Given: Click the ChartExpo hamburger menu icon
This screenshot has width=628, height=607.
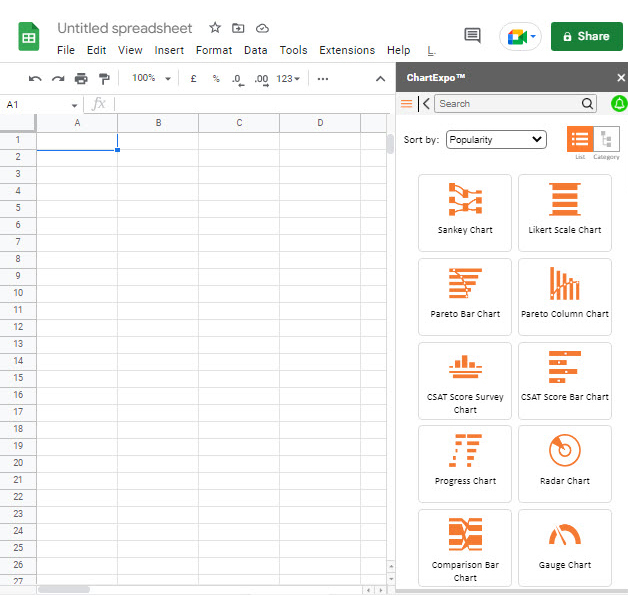Looking at the screenshot, I should pyautogui.click(x=406, y=103).
